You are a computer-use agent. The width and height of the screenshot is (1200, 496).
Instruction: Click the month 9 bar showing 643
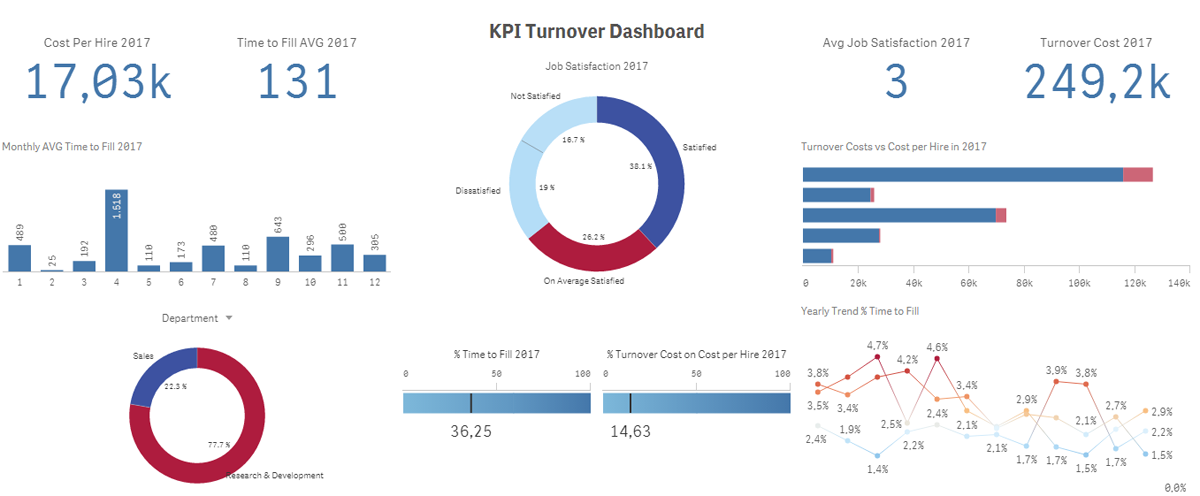pyautogui.click(x=278, y=254)
